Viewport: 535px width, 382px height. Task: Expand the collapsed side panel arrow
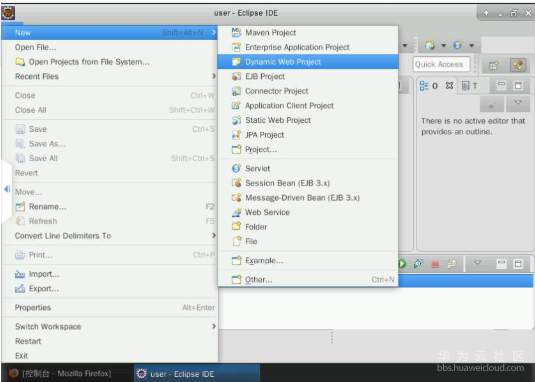pos(6,189)
